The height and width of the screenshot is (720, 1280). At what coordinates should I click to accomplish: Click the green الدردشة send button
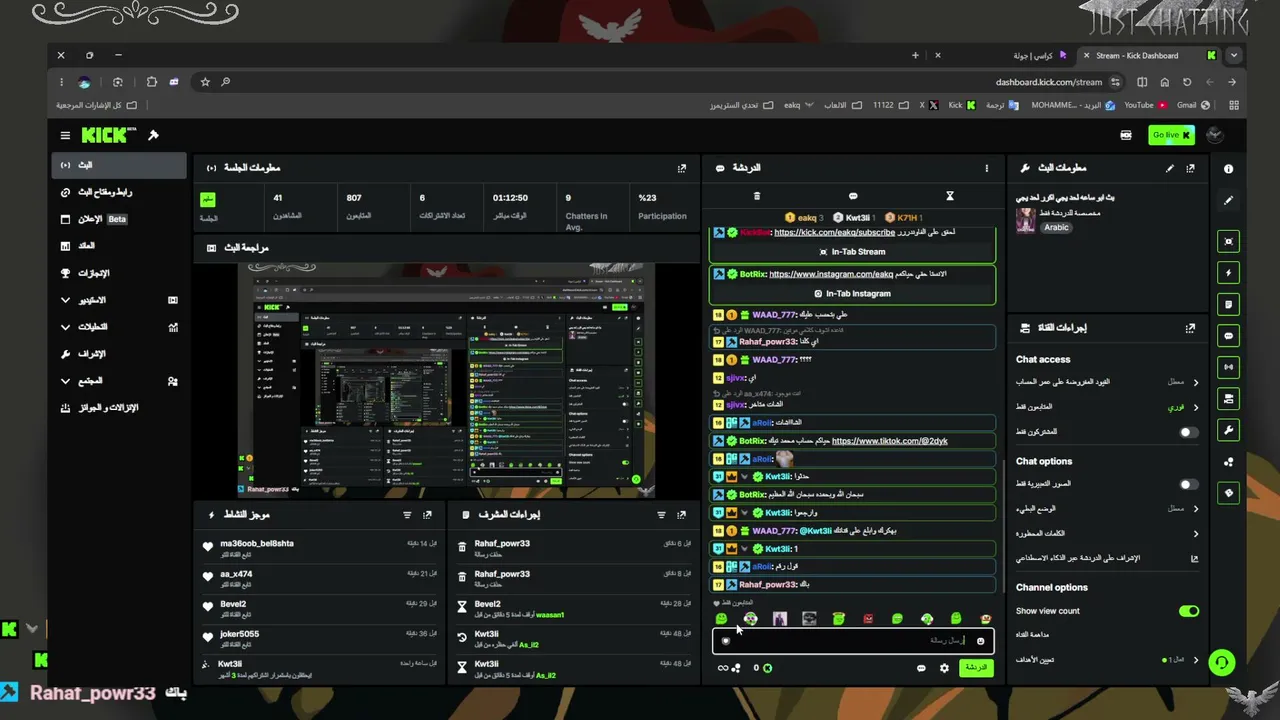975,668
